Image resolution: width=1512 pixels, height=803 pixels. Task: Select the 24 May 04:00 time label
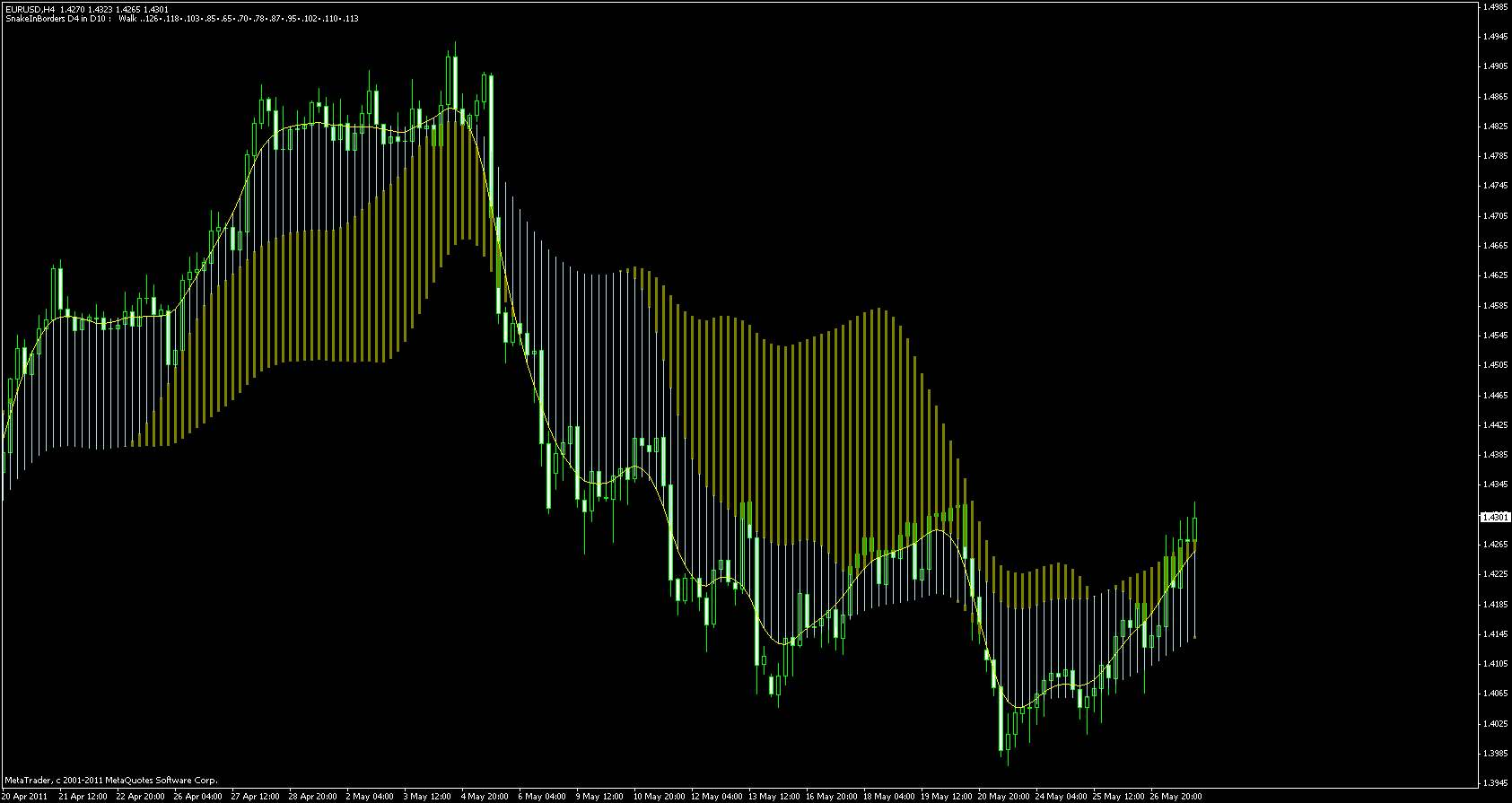tap(1062, 796)
